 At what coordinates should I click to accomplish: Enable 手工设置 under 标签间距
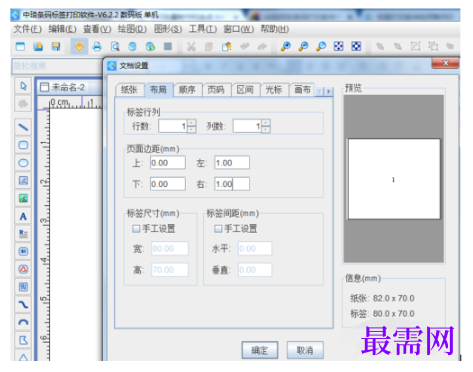point(218,229)
